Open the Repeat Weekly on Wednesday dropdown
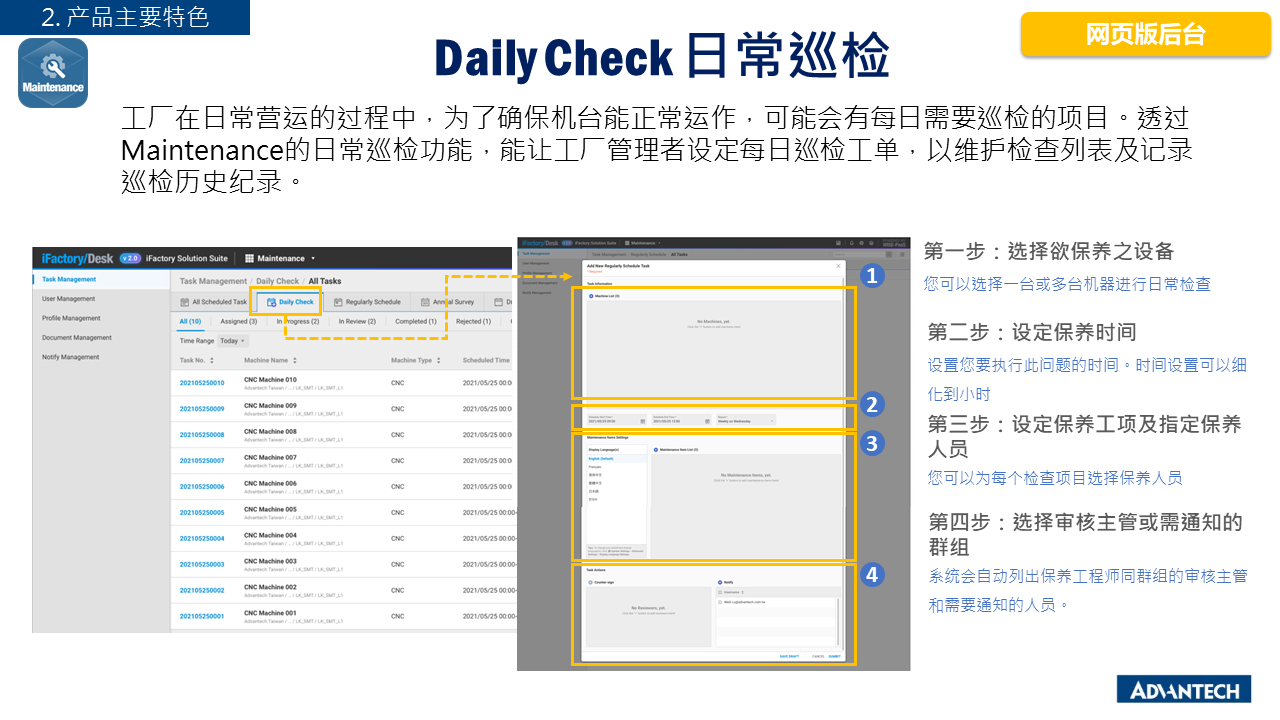The image size is (1280, 720). [x=746, y=420]
